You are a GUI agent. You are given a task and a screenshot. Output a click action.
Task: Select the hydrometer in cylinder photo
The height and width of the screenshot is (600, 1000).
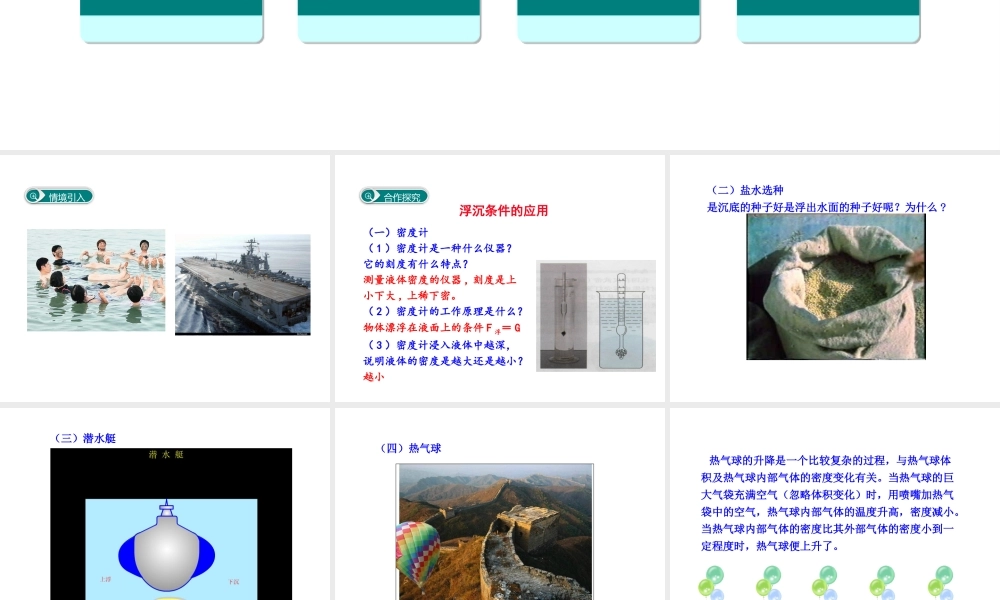click(563, 316)
